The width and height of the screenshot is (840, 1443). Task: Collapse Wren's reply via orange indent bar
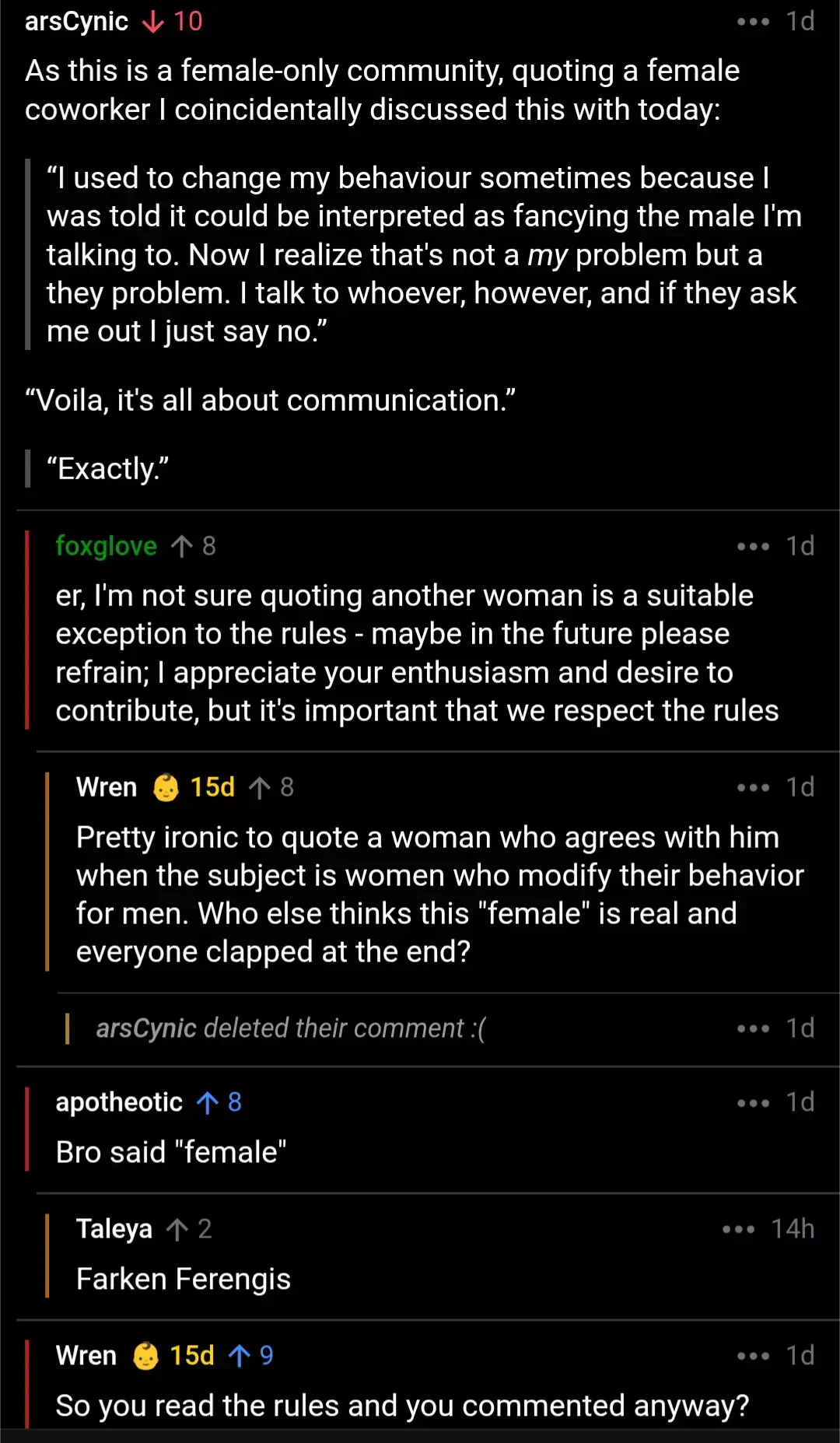(47, 871)
